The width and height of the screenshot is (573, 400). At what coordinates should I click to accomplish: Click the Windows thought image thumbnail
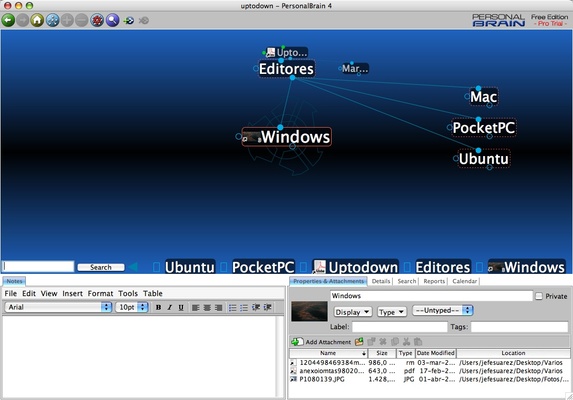tap(309, 311)
